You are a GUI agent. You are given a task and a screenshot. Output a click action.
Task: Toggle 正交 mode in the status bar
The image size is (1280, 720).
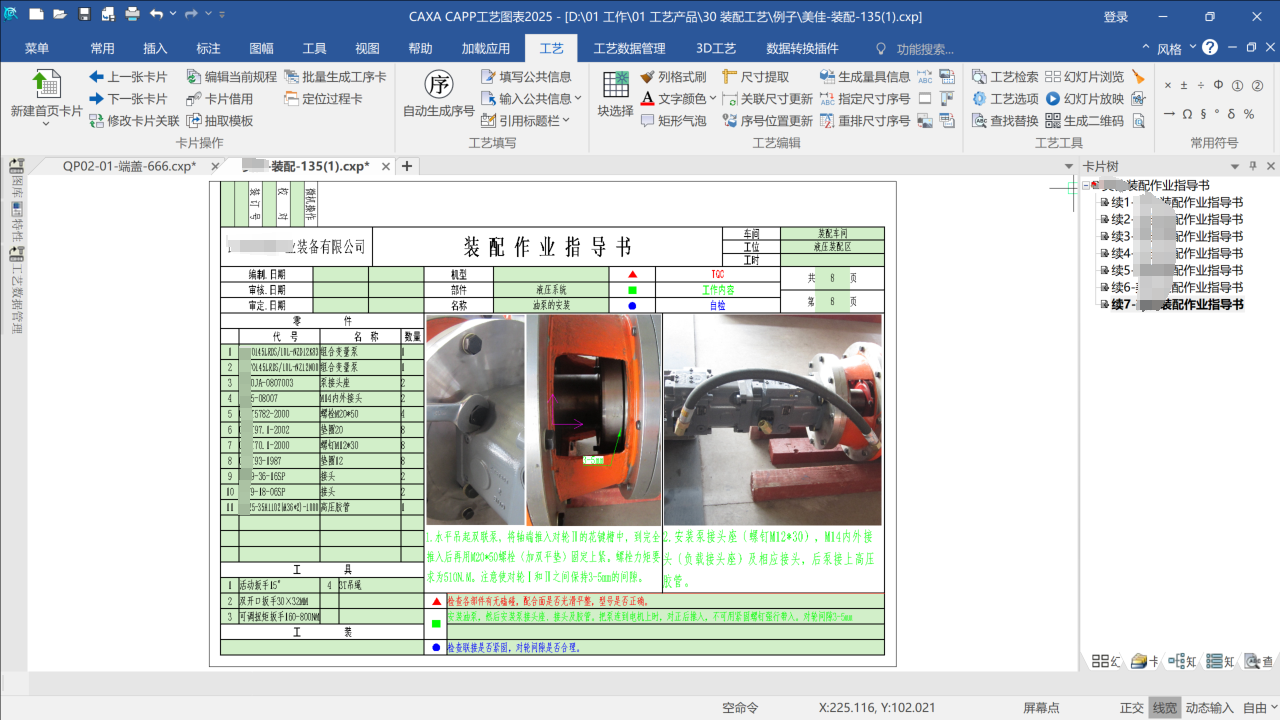(1131, 707)
